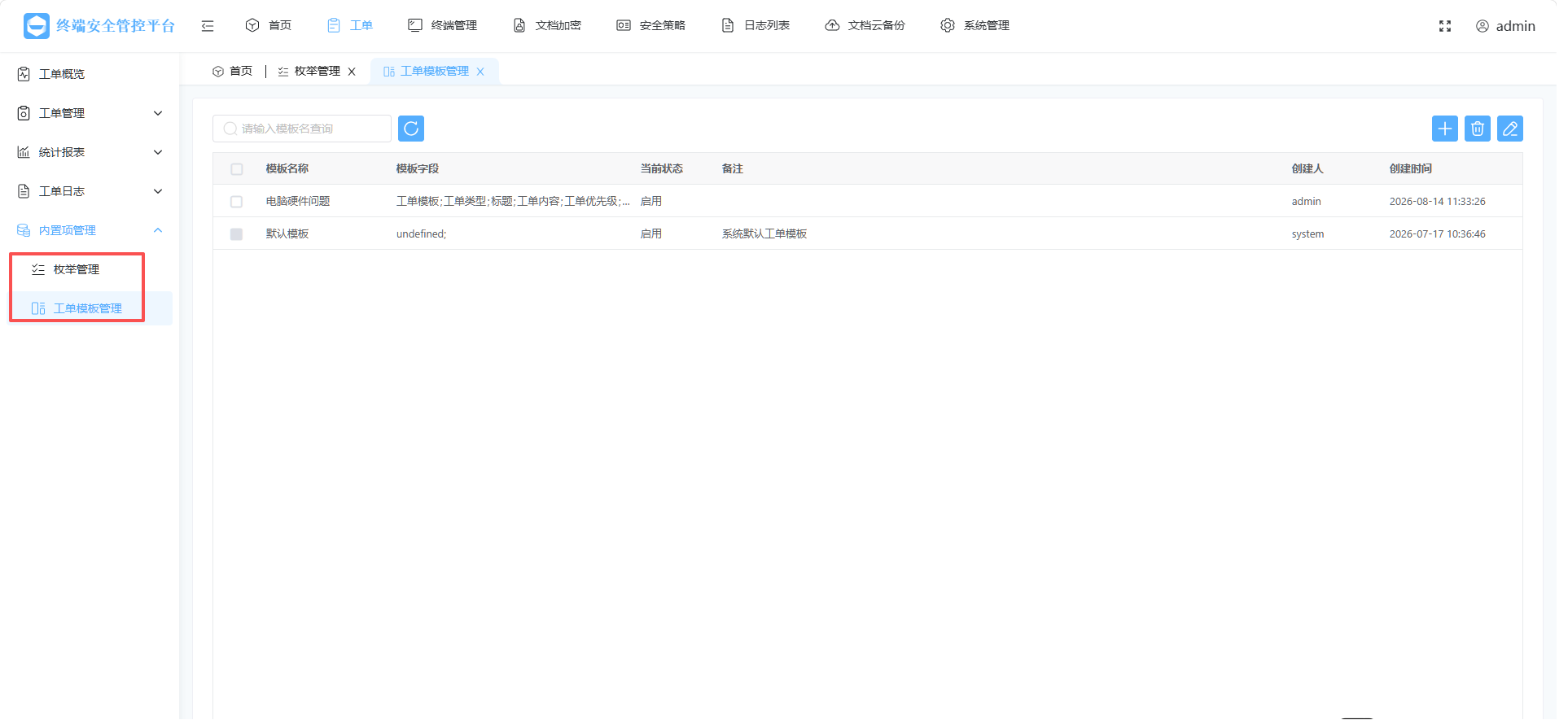Viewport: 1568px width, 720px height.
Task: Click 电脑硬件问题 template name cell
Action: click(298, 201)
